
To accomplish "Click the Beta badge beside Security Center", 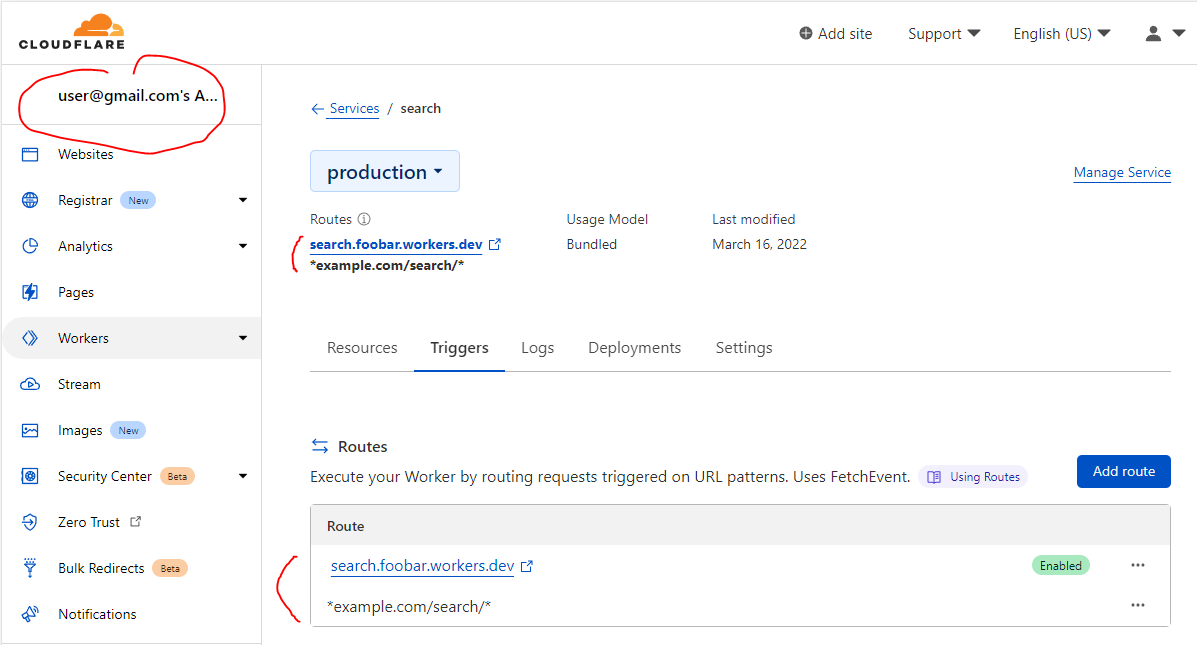I will (x=177, y=476).
